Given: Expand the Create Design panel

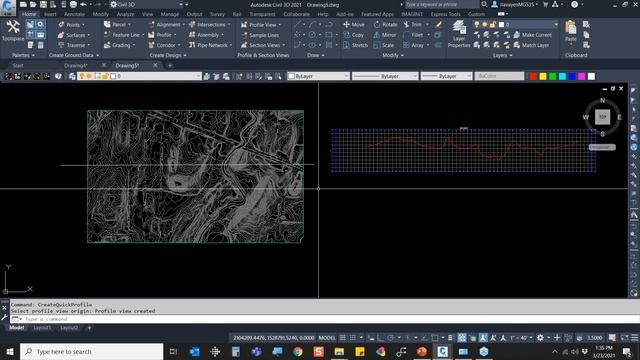Looking at the screenshot, I should coord(168,55).
